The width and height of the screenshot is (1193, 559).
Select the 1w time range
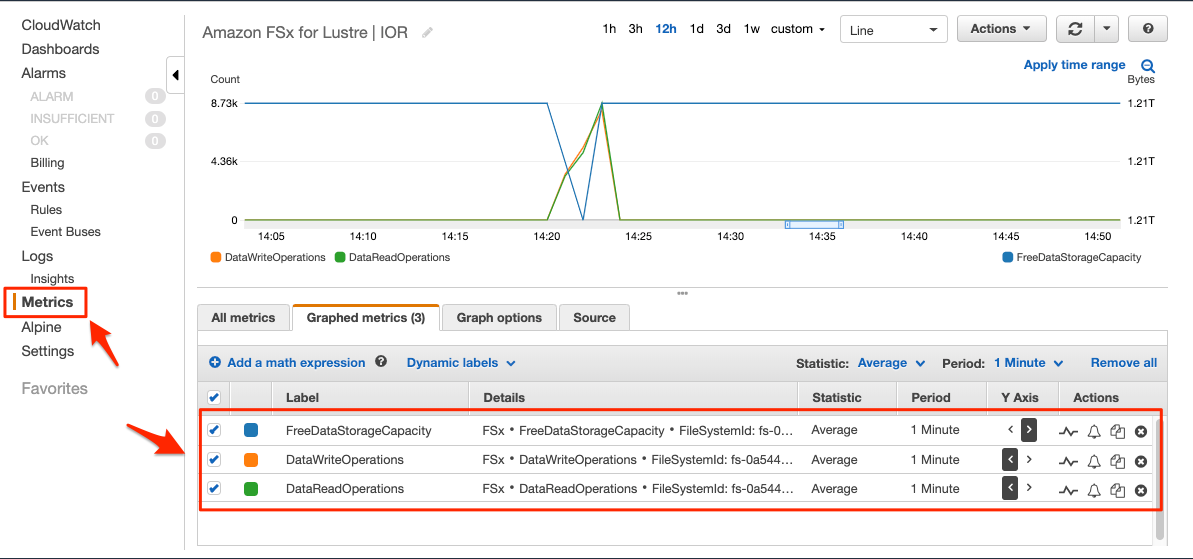[x=752, y=29]
